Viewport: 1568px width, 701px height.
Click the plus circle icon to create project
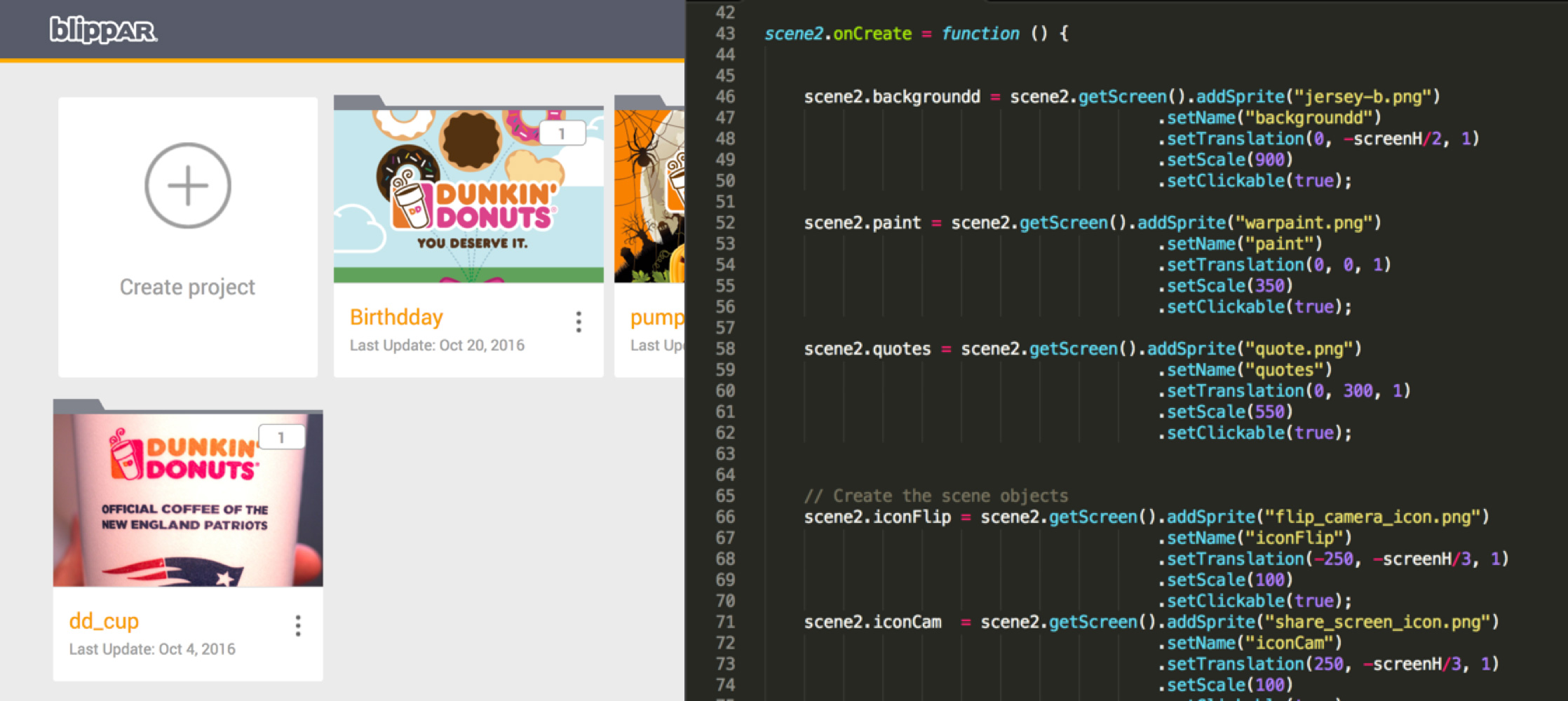187,186
